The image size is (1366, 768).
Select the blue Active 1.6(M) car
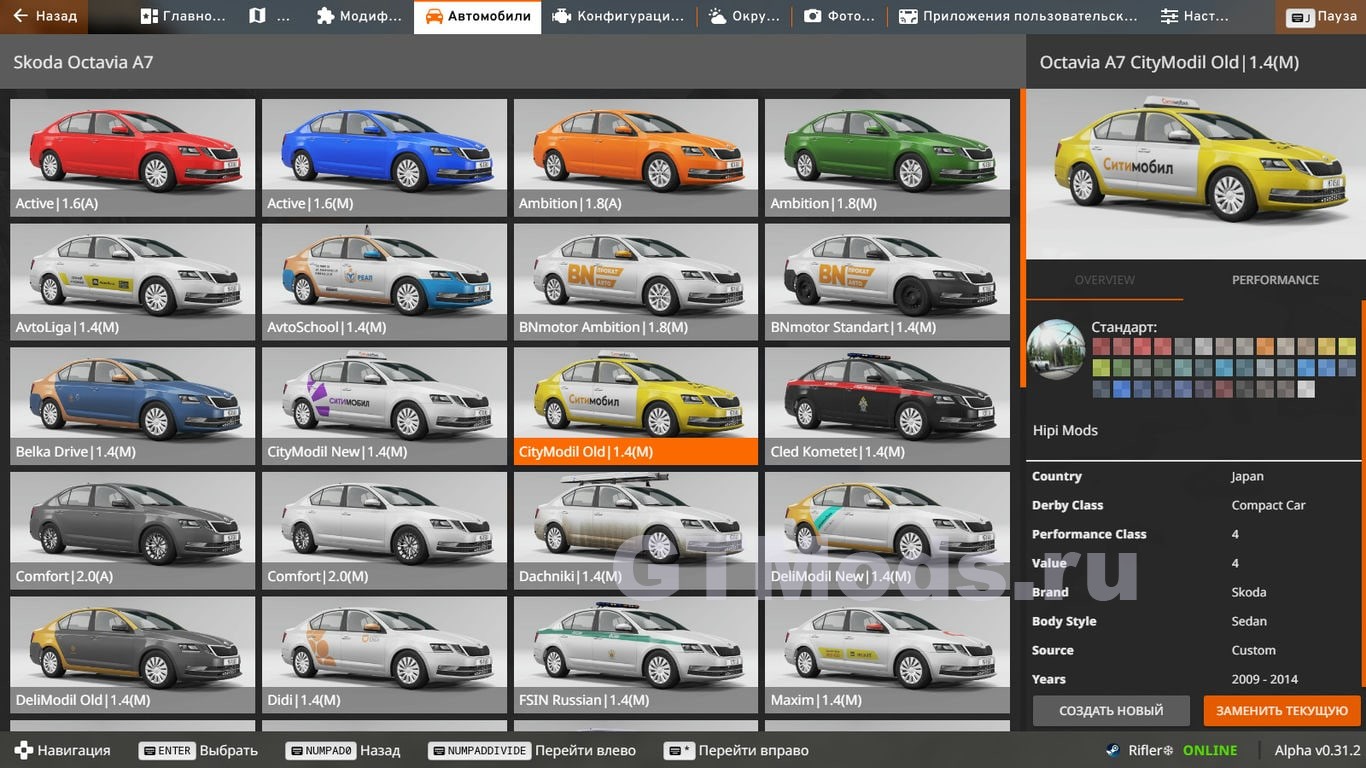(384, 157)
